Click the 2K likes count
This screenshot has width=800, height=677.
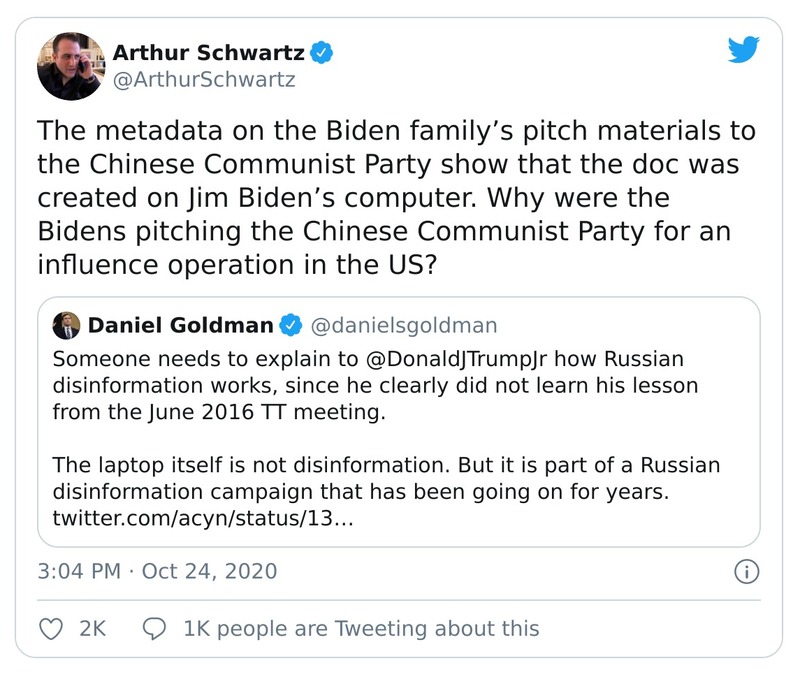point(92,628)
